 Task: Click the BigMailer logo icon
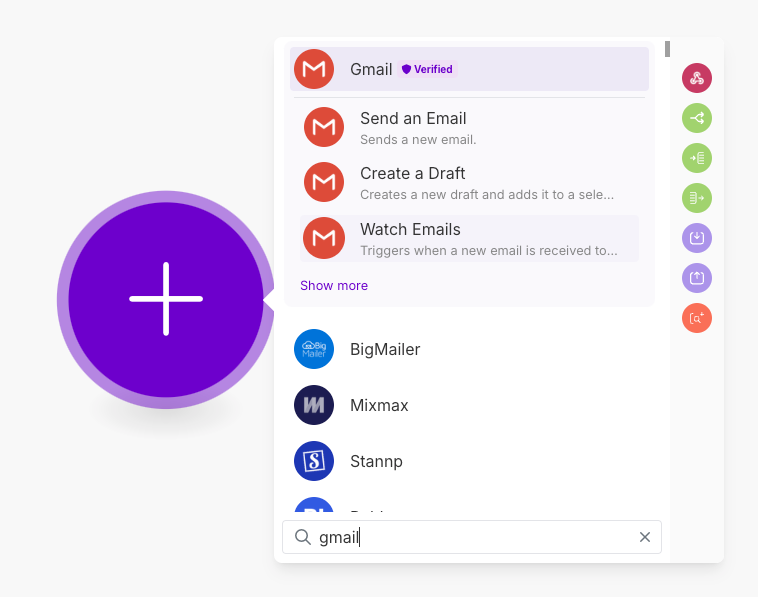(x=314, y=349)
